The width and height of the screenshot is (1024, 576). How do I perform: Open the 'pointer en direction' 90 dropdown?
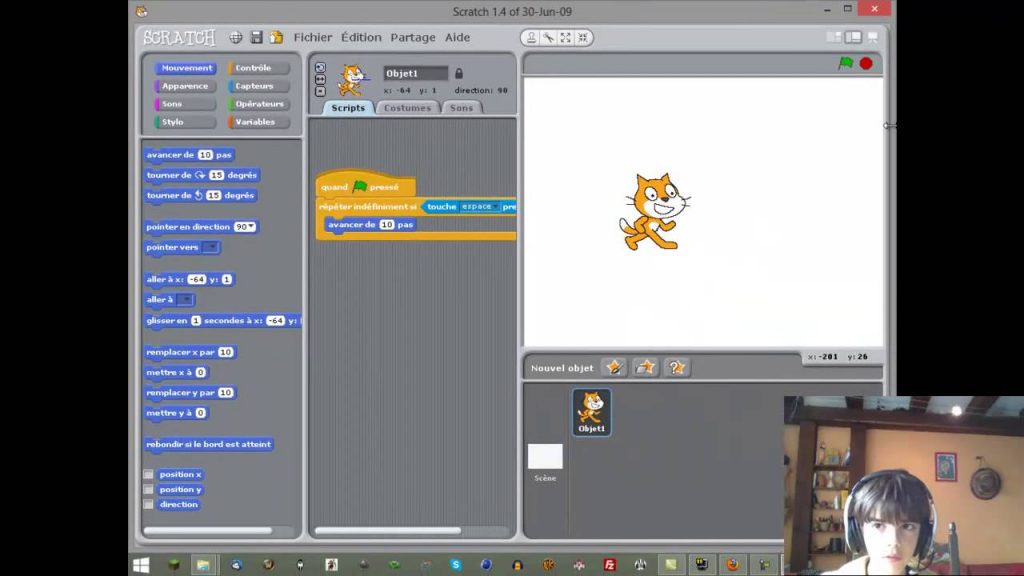click(245, 227)
